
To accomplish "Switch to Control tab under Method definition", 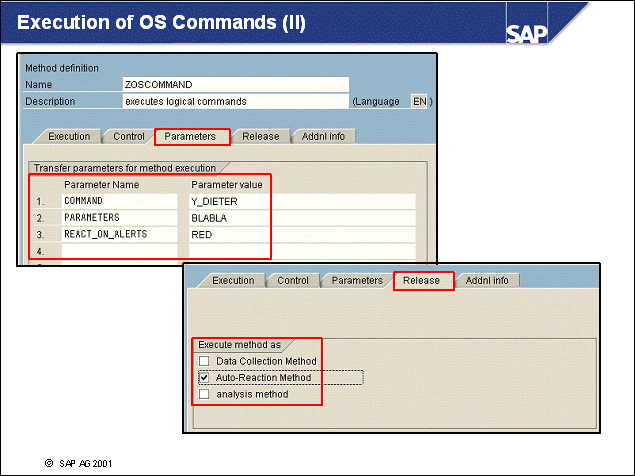I will tap(129, 136).
